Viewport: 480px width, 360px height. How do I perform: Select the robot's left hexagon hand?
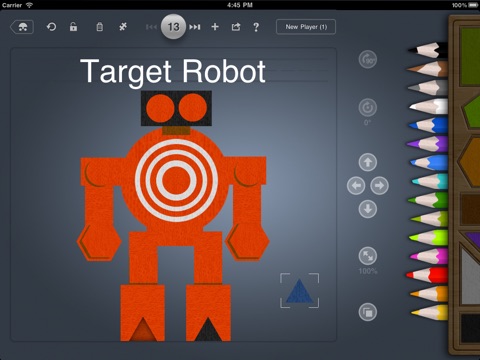[x=99, y=242]
